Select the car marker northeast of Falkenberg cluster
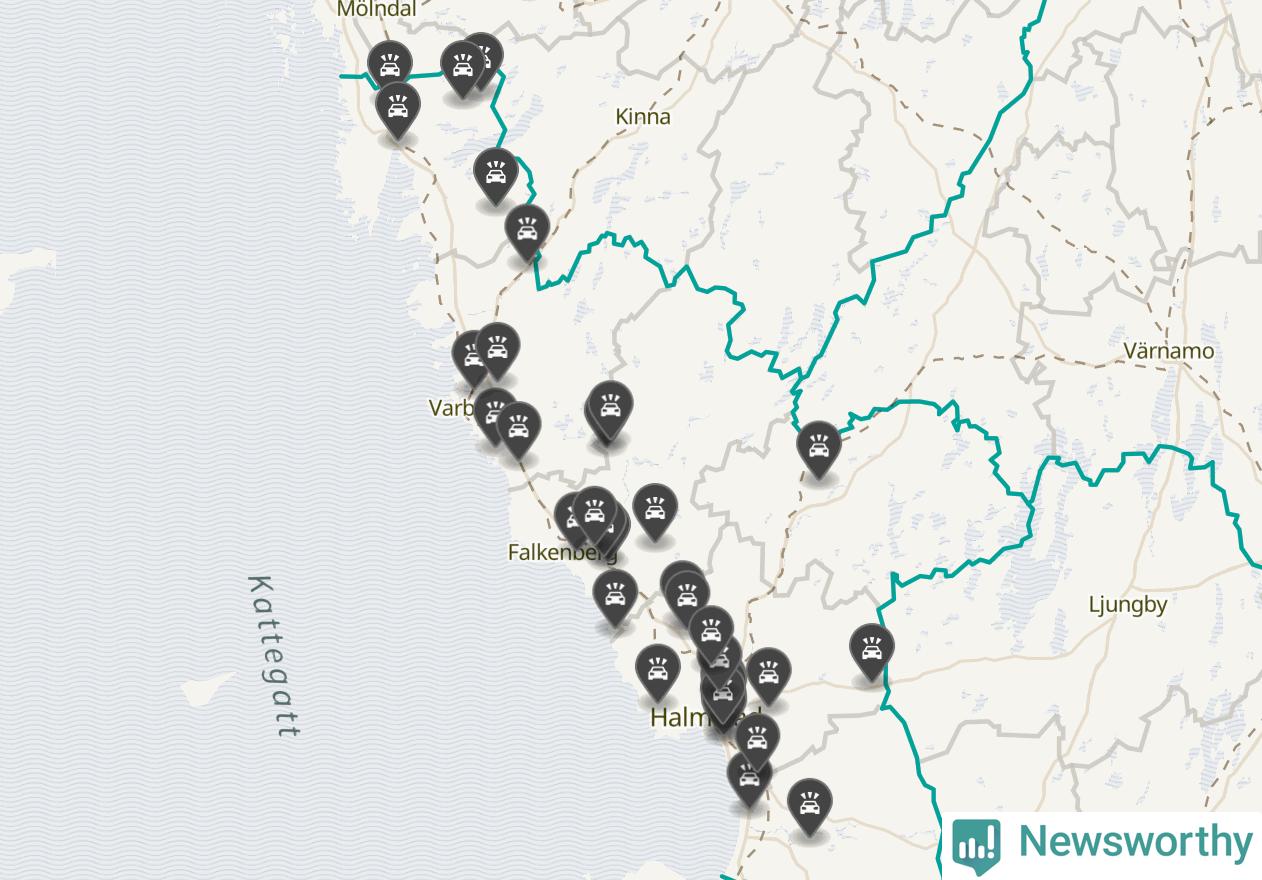 click(x=654, y=510)
